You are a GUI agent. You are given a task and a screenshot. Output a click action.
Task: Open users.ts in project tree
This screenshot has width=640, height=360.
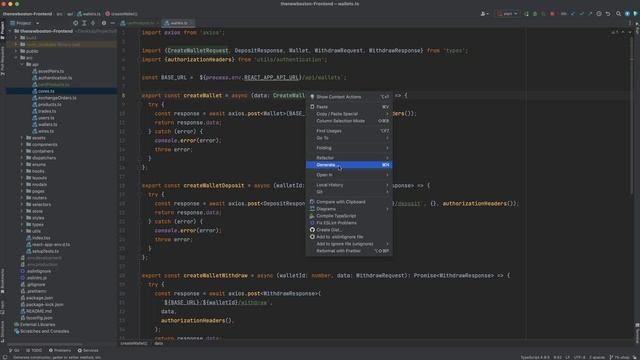click(43, 118)
